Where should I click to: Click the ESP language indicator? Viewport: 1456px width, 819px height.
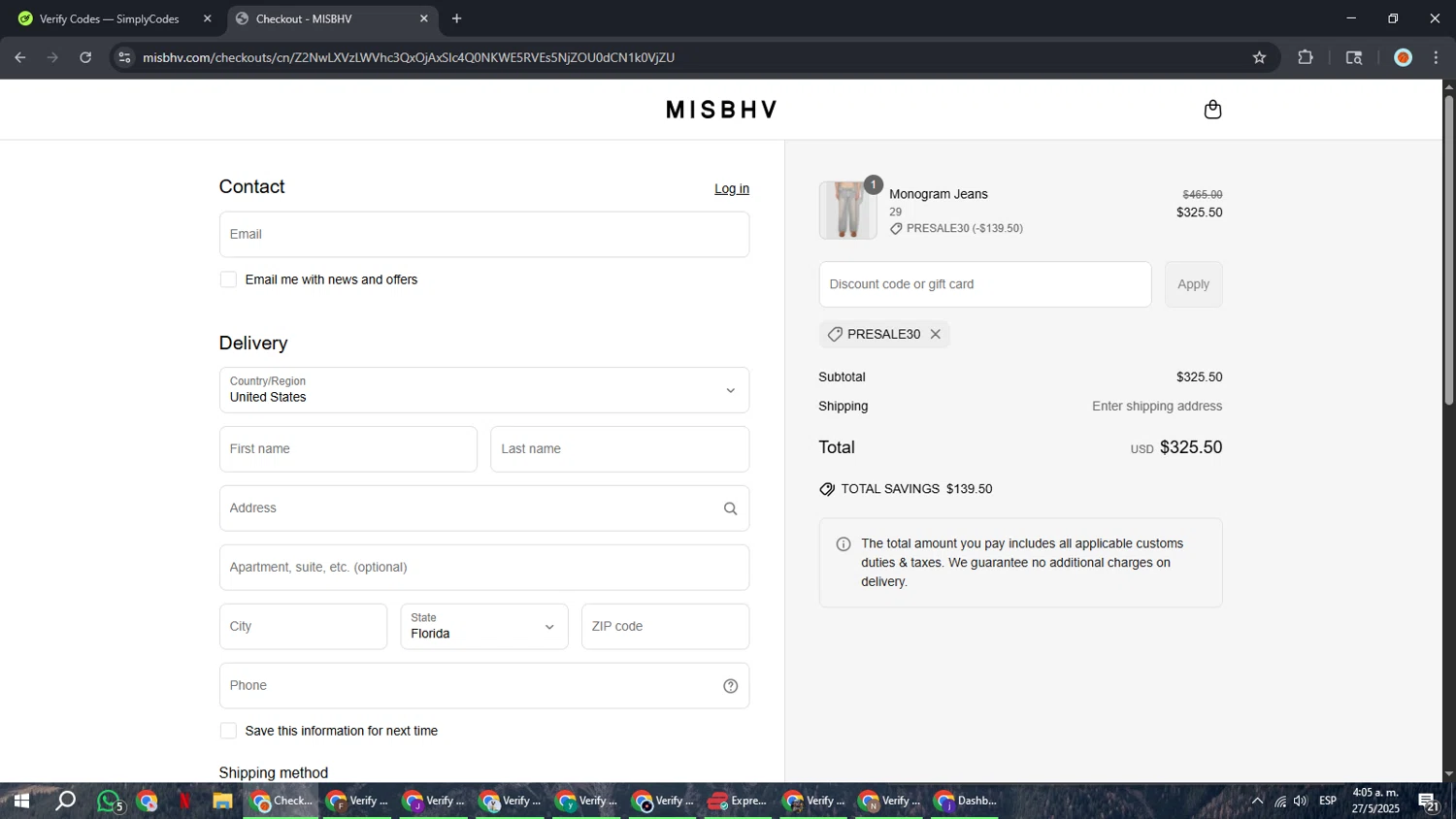click(x=1328, y=801)
